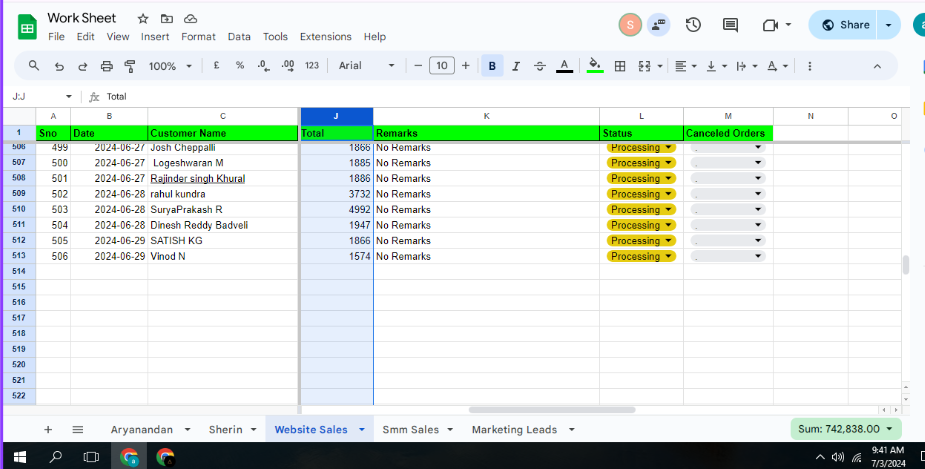Open the comments icon in header
The width and height of the screenshot is (925, 469).
click(x=730, y=25)
